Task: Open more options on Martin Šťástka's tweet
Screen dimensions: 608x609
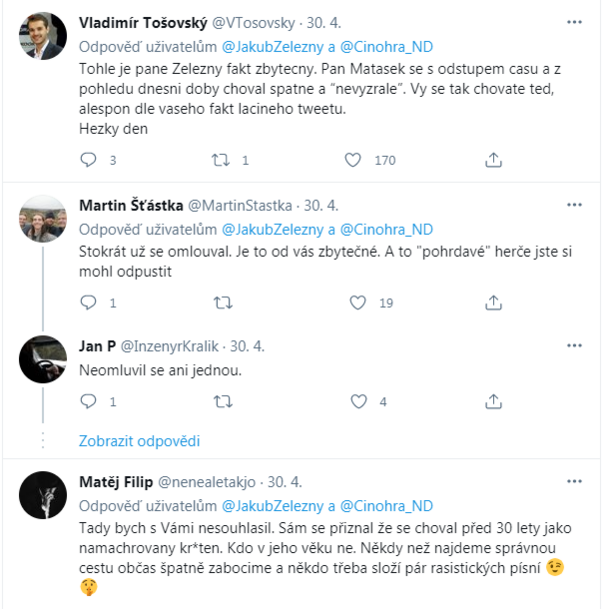Action: pos(573,206)
